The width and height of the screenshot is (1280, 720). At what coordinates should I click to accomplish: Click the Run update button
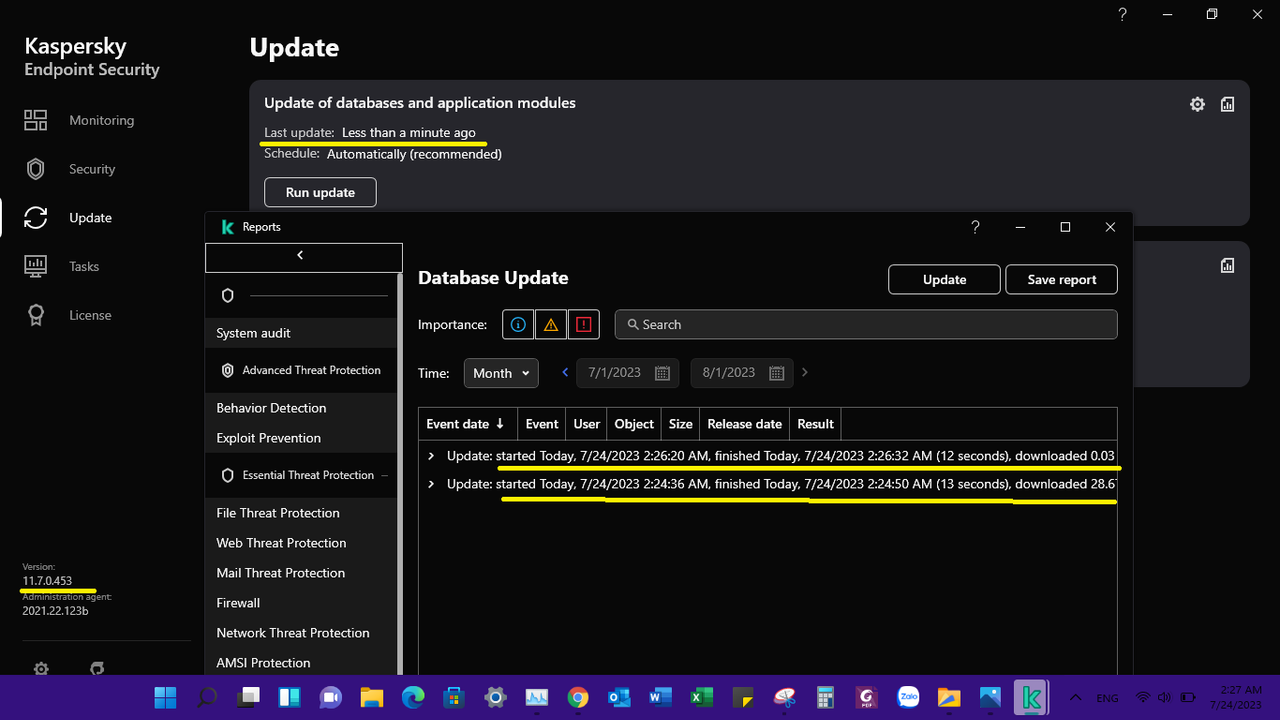point(320,192)
